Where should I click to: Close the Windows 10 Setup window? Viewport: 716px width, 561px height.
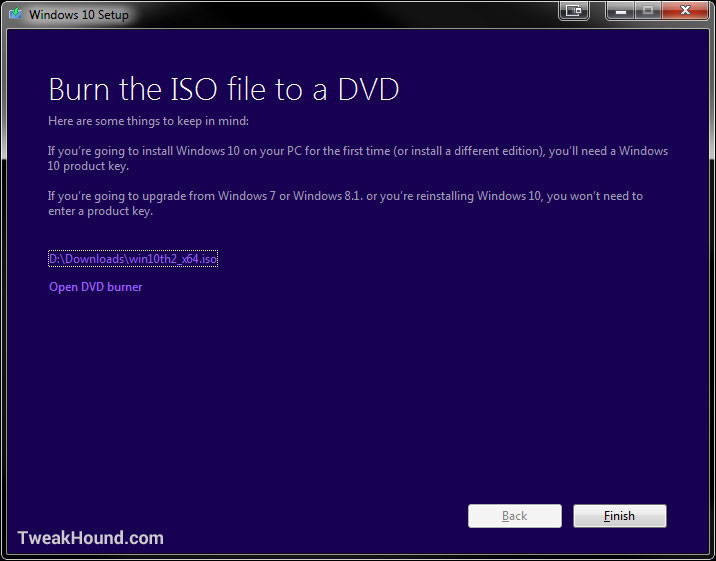685,10
